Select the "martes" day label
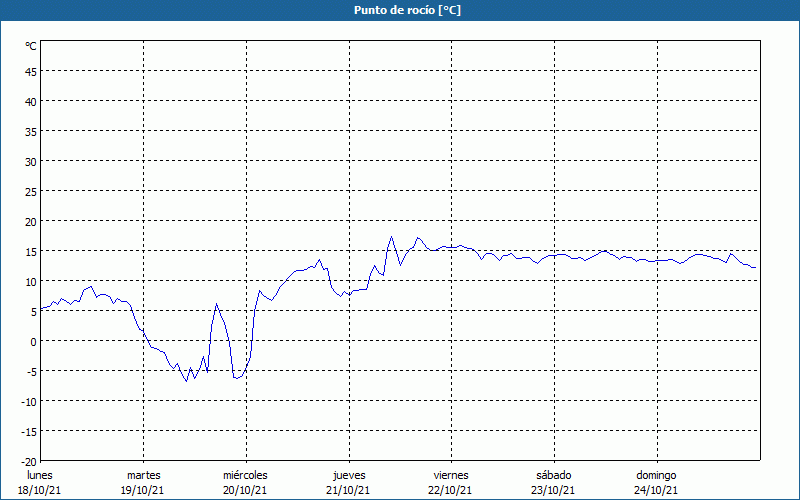800x500 pixels. point(143,475)
